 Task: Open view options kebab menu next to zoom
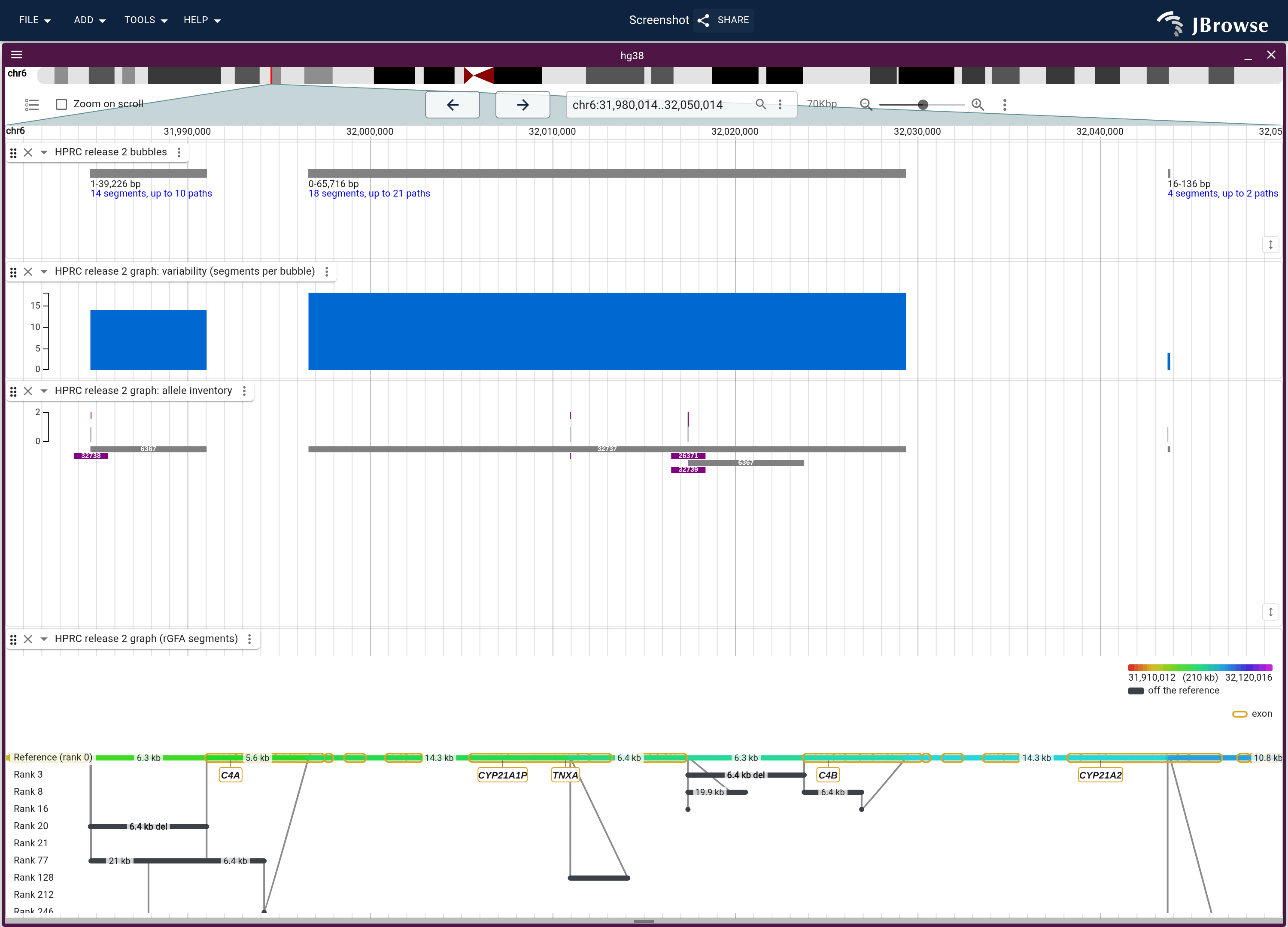click(1004, 104)
